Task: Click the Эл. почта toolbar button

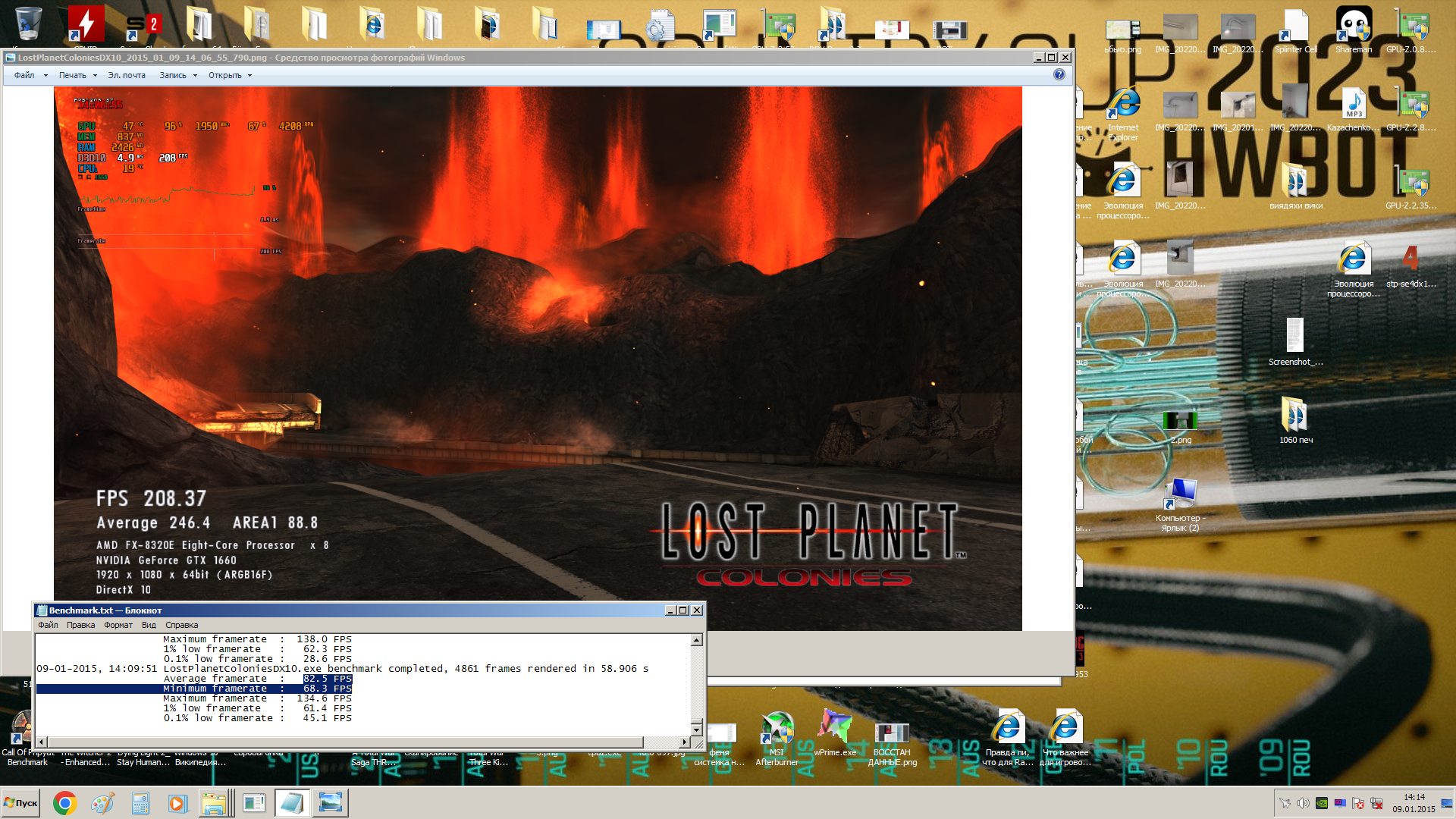Action: (126, 75)
